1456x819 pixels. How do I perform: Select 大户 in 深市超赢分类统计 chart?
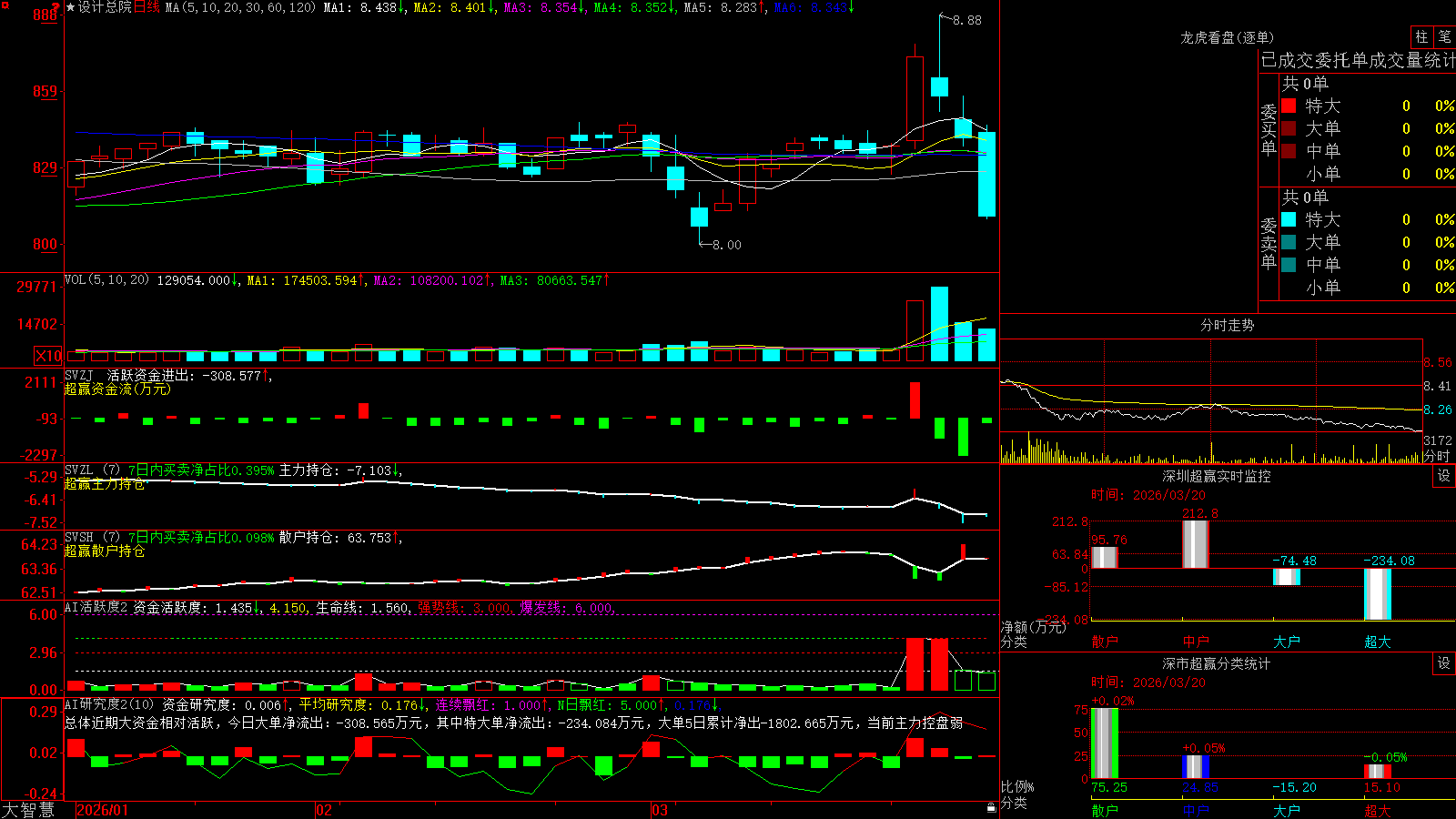1287,811
